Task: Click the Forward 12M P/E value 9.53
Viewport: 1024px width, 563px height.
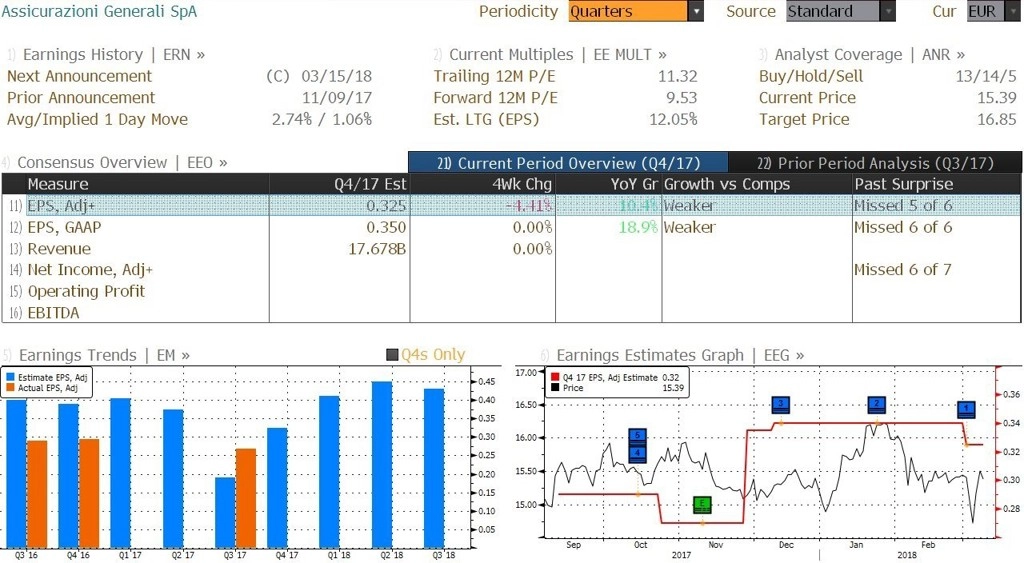Action: (x=681, y=98)
